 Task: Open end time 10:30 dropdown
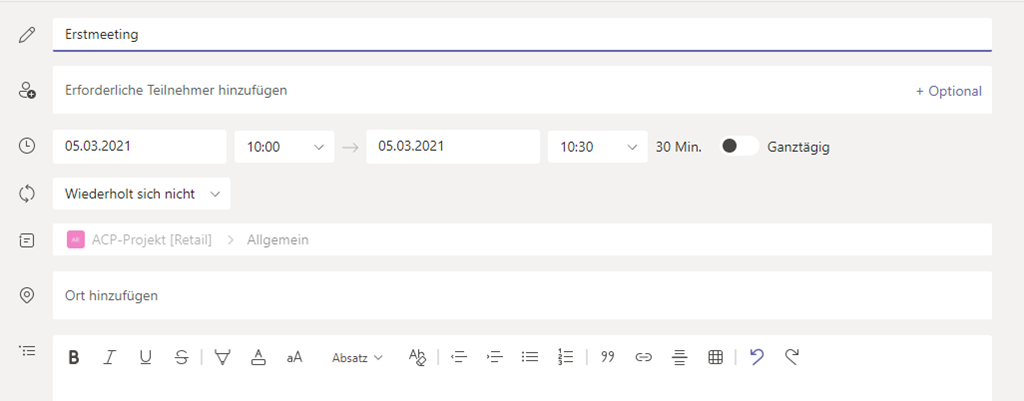[x=598, y=147]
